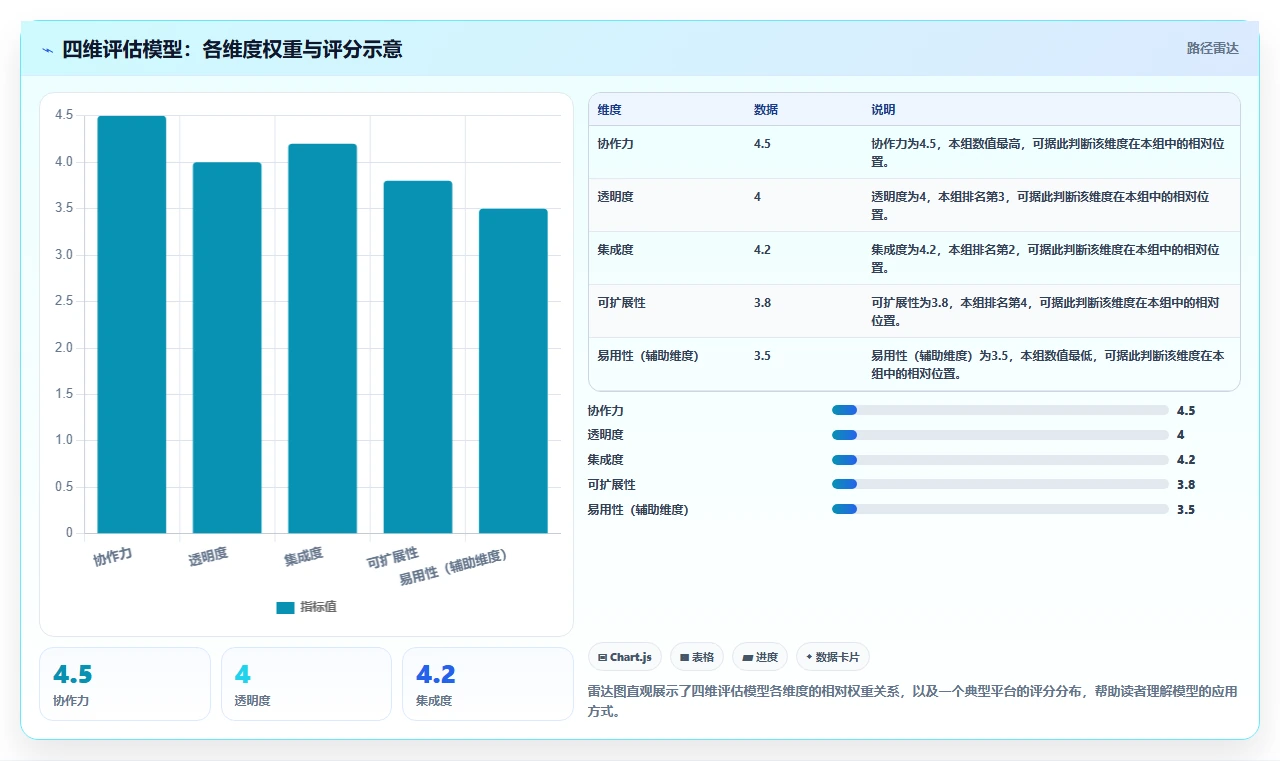Click the 可扩展性 progress bar
The width and height of the screenshot is (1280, 761).
coord(1000,484)
